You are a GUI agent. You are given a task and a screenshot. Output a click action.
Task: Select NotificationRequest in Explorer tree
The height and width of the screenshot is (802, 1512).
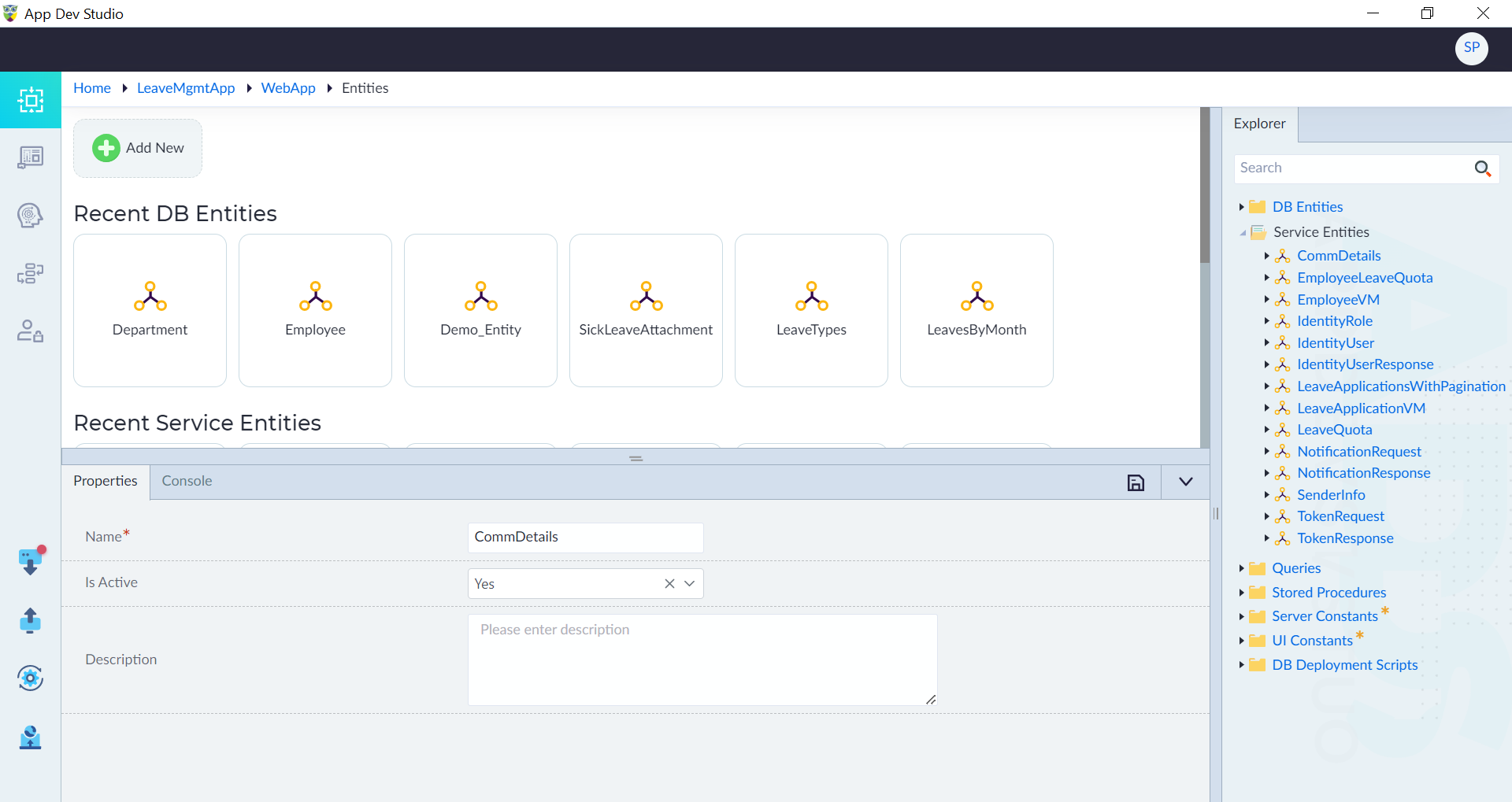pos(1359,452)
